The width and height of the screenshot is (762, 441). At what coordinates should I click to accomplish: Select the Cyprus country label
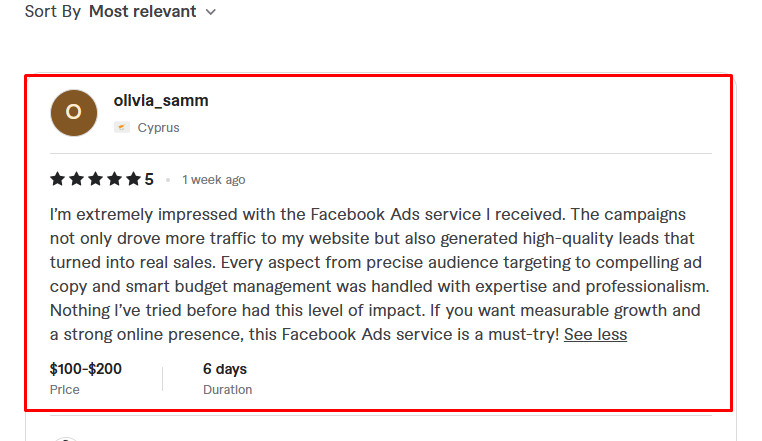click(x=158, y=128)
